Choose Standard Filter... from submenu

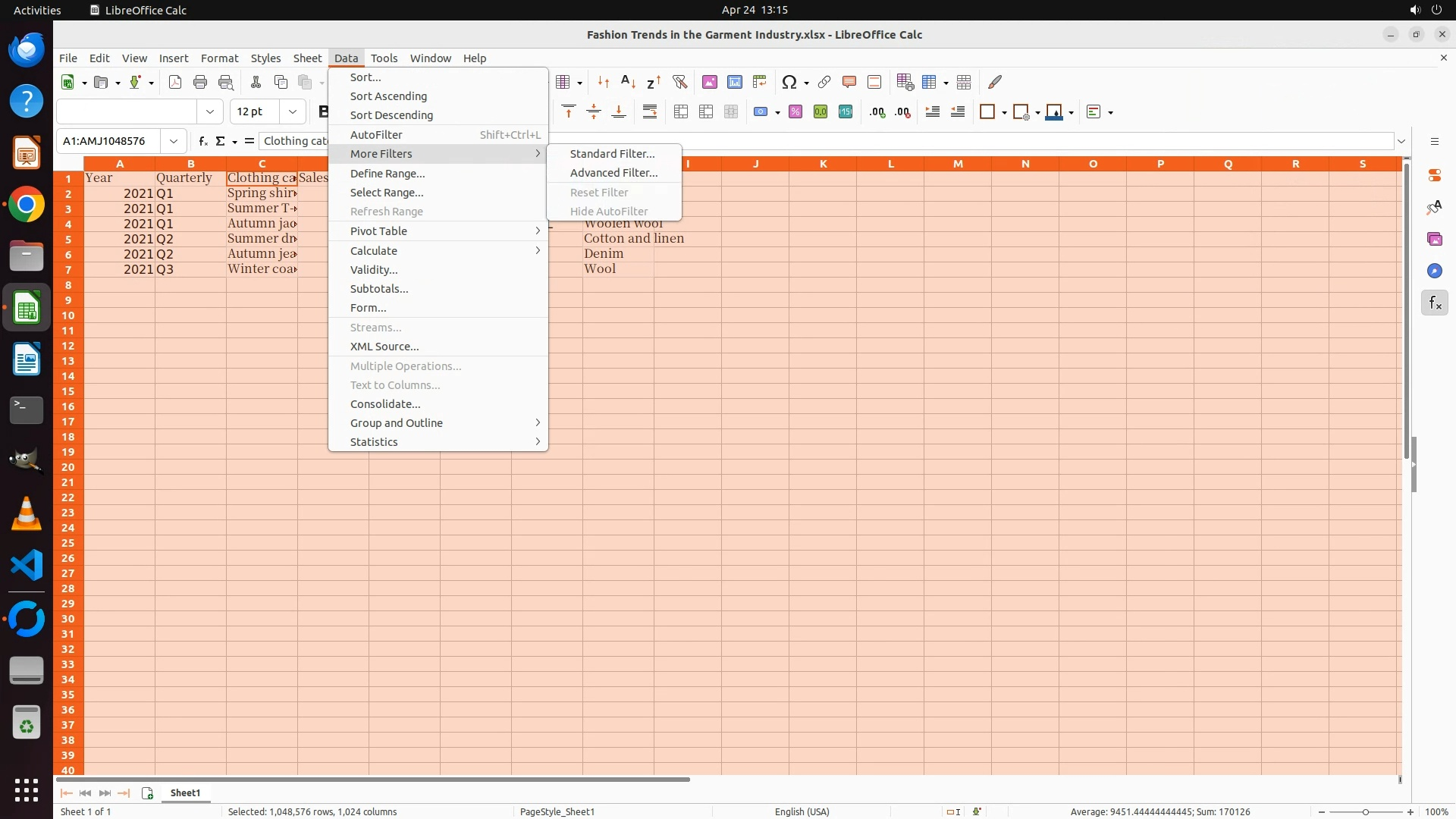point(612,154)
